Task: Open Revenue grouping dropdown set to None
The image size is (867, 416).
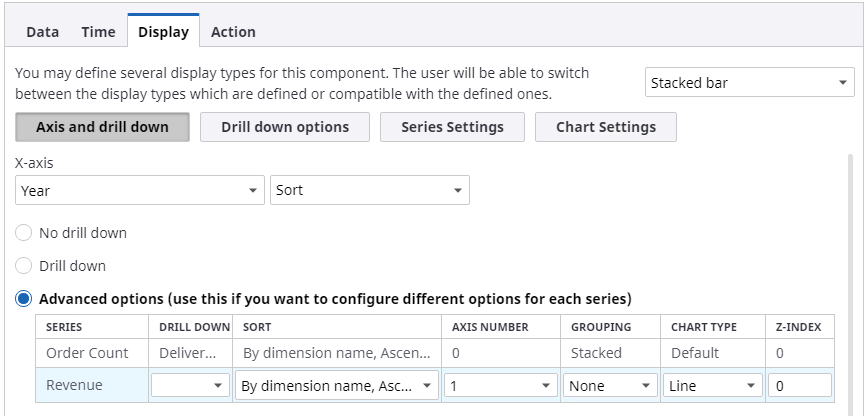Action: 609,386
